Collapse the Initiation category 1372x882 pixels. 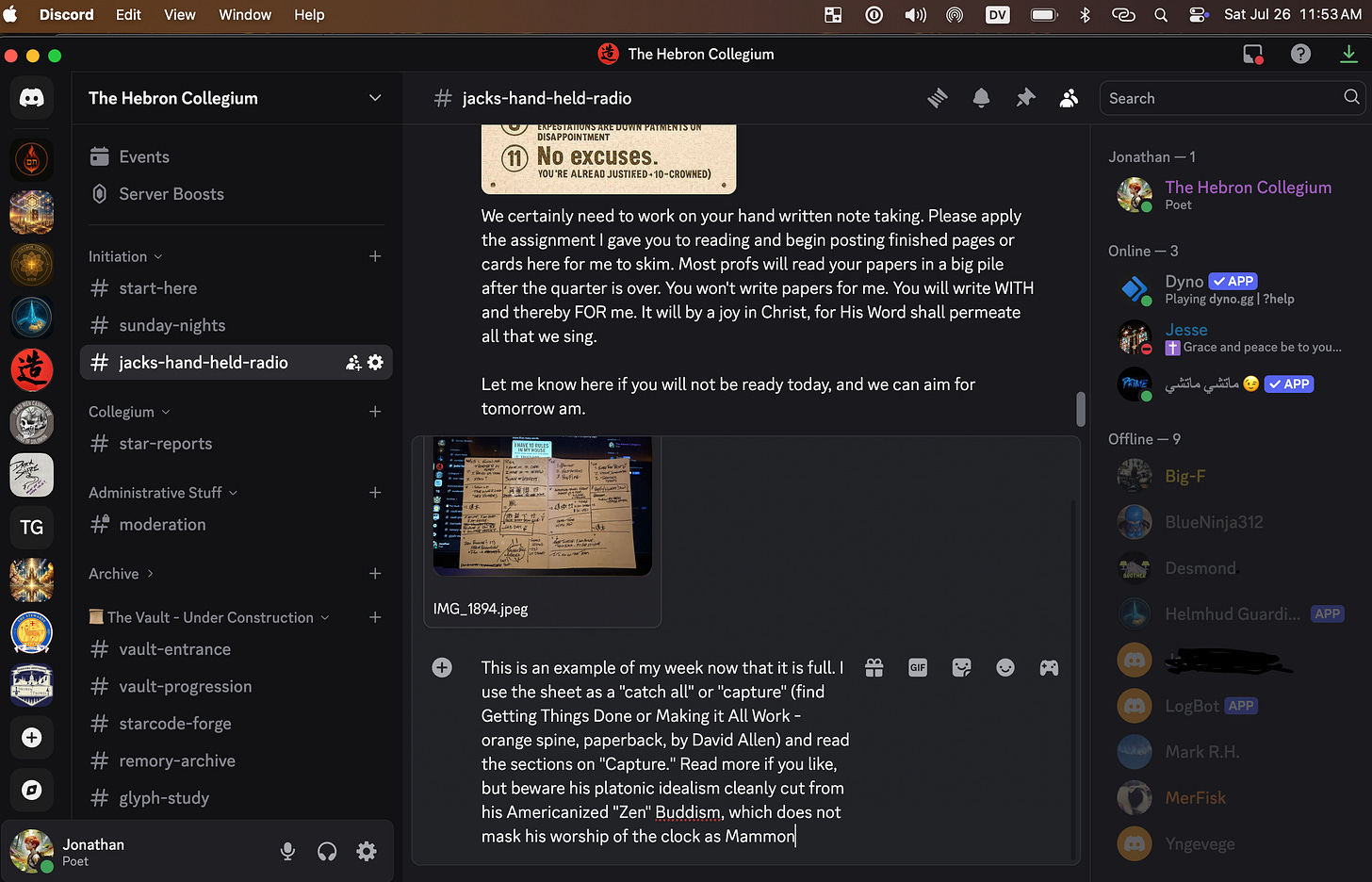click(x=125, y=256)
